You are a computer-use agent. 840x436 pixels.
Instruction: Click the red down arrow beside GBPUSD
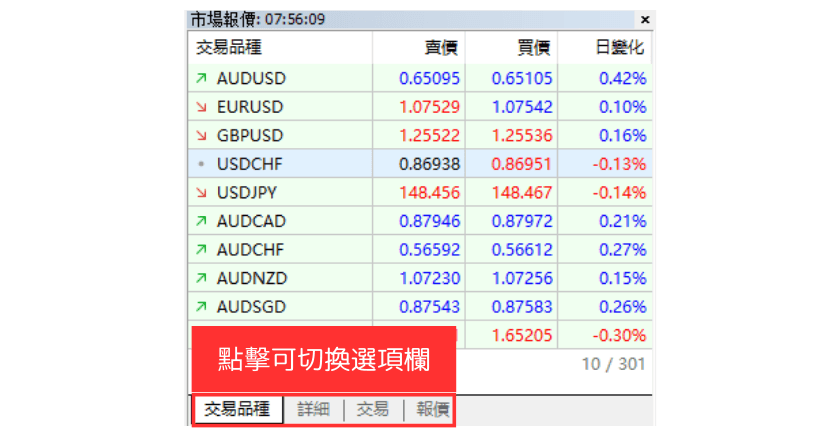(x=201, y=136)
